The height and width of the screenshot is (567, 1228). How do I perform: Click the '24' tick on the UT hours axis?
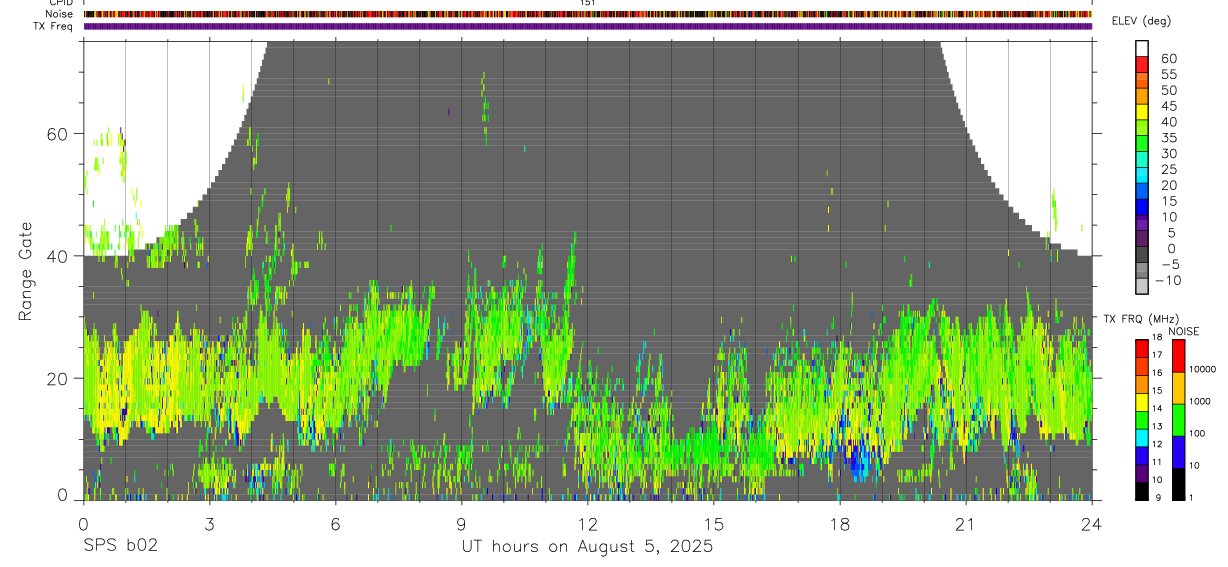pos(1092,523)
